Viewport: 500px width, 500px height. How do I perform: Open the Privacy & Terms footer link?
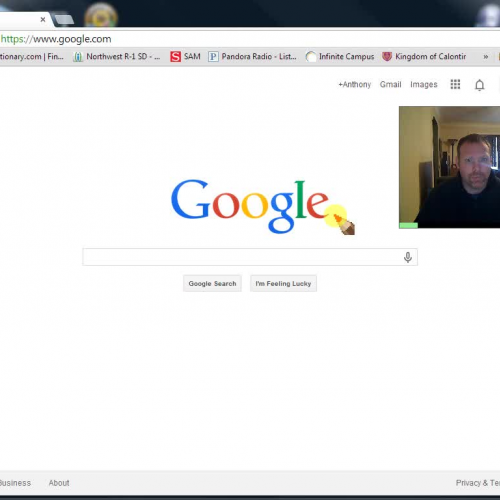(x=478, y=483)
